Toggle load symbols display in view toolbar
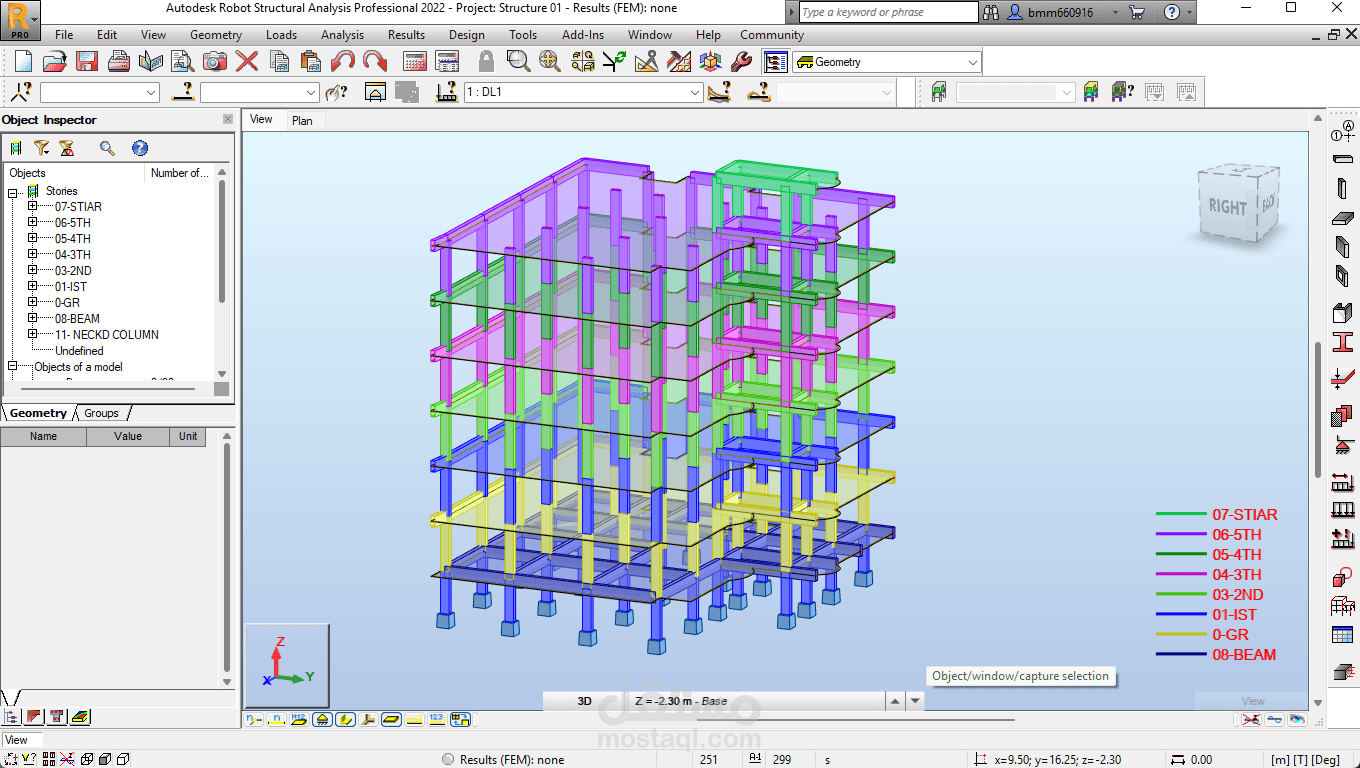The width and height of the screenshot is (1360, 768). click(x=415, y=719)
